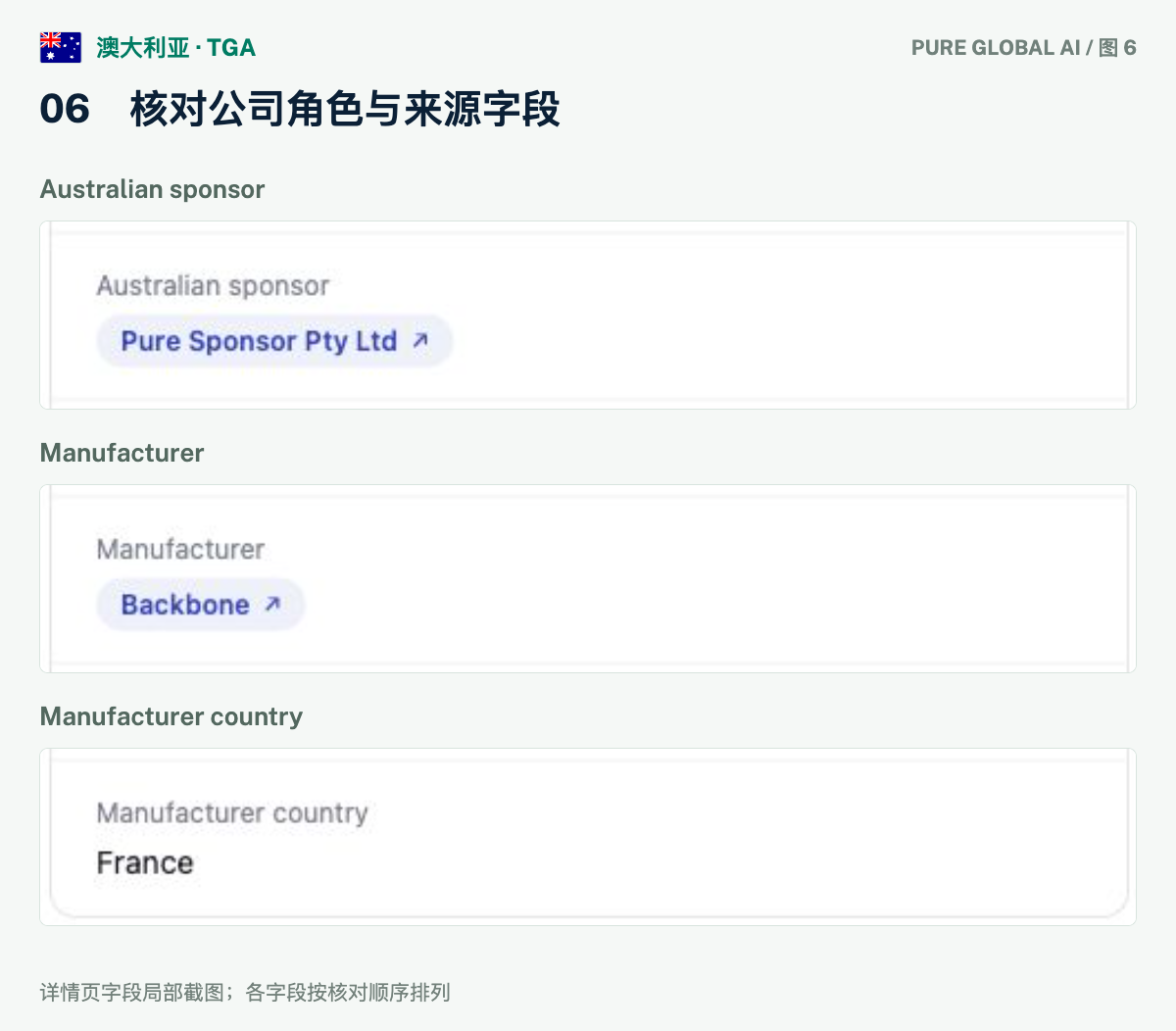
Task: Click the 澳大利亚 · TGA header text
Action: click(176, 47)
